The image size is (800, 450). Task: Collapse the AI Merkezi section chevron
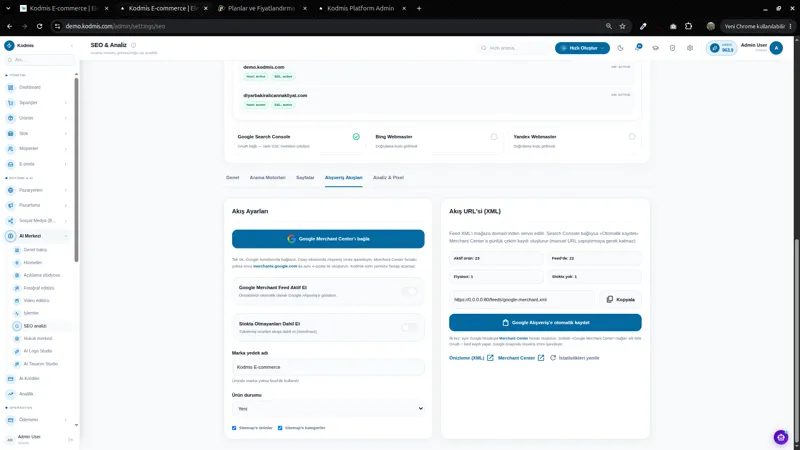pos(66,236)
